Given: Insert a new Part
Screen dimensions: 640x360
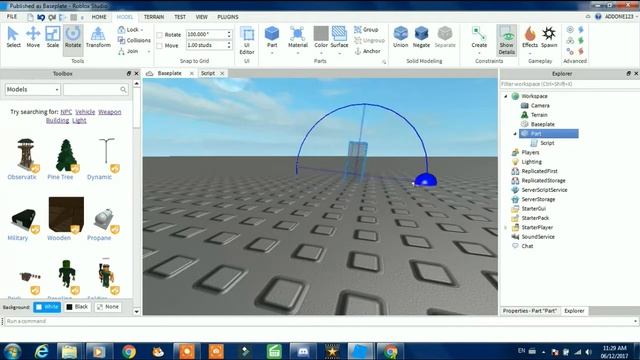Looking at the screenshot, I should tap(272, 37).
